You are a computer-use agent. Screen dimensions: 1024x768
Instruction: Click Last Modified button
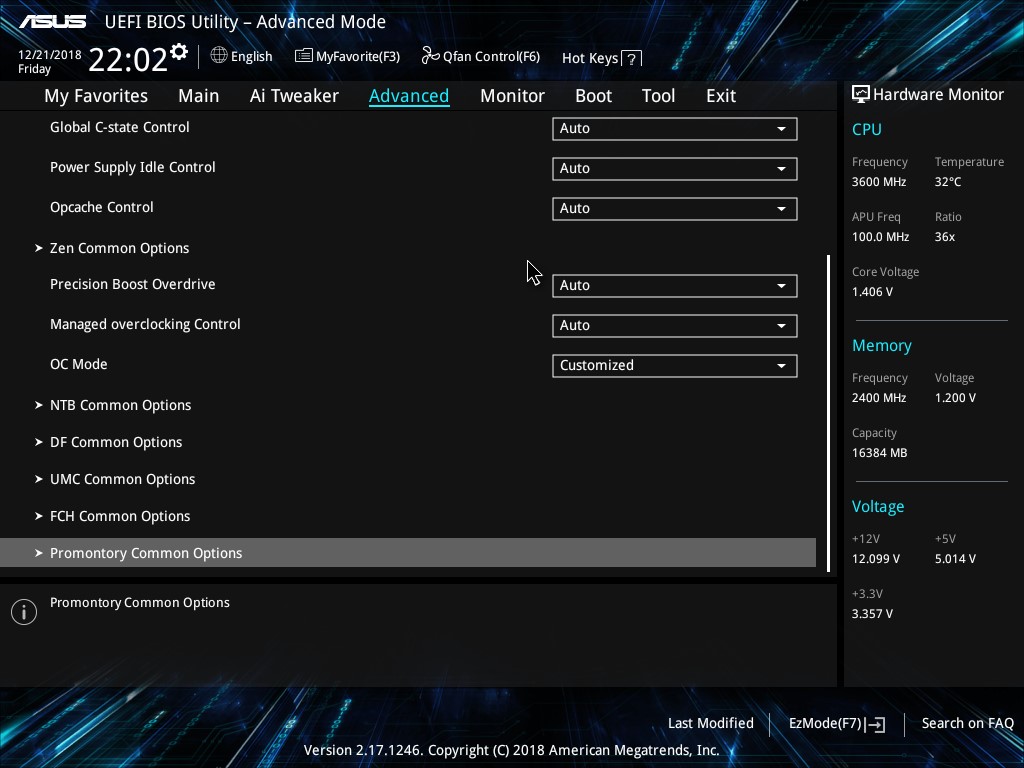tap(711, 724)
